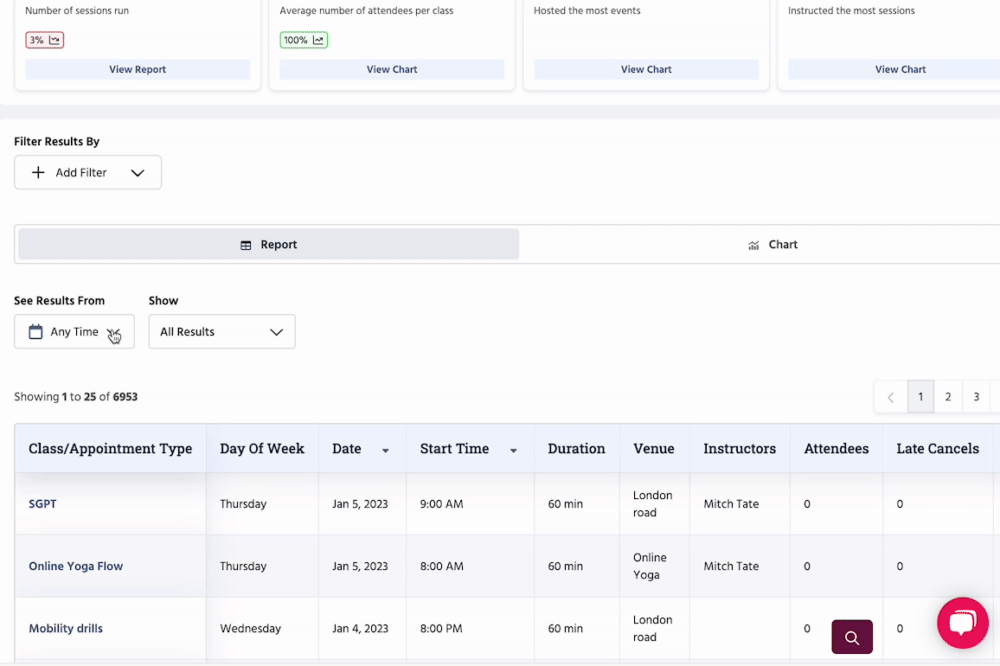Go to previous page arrow
1000x666 pixels.
[890, 397]
